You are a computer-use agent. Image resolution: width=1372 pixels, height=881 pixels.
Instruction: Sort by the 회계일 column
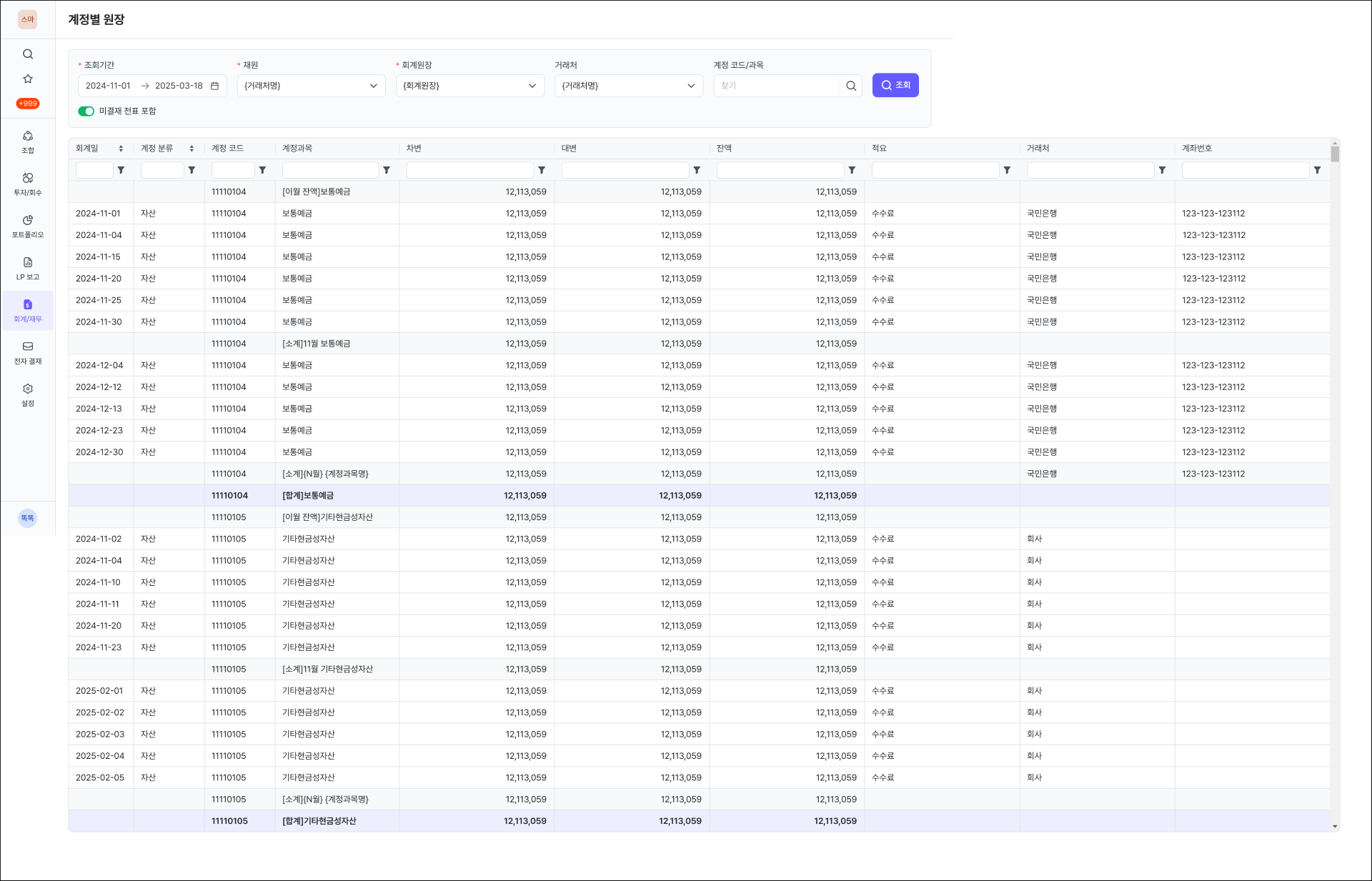tap(121, 149)
